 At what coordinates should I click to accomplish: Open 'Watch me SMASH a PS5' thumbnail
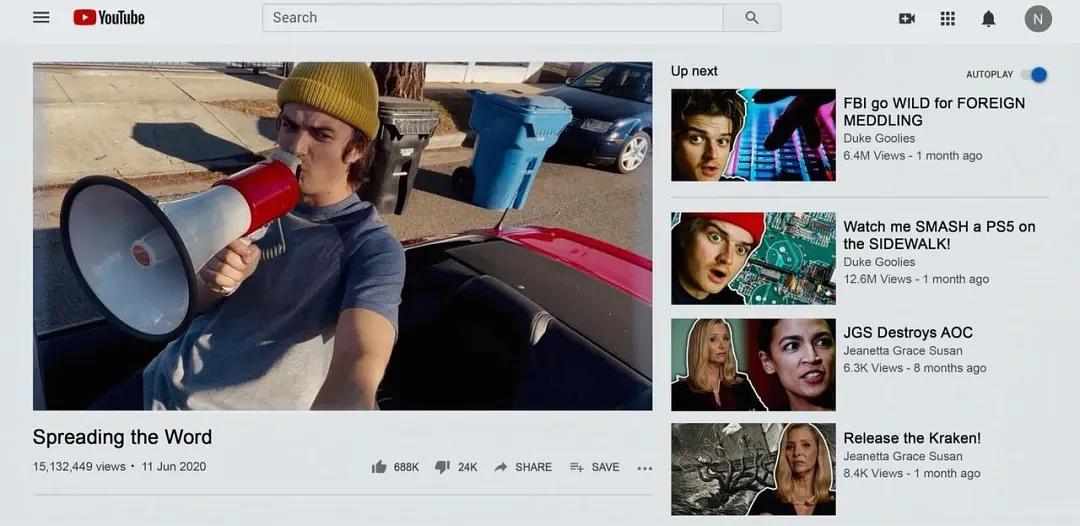[x=753, y=258]
